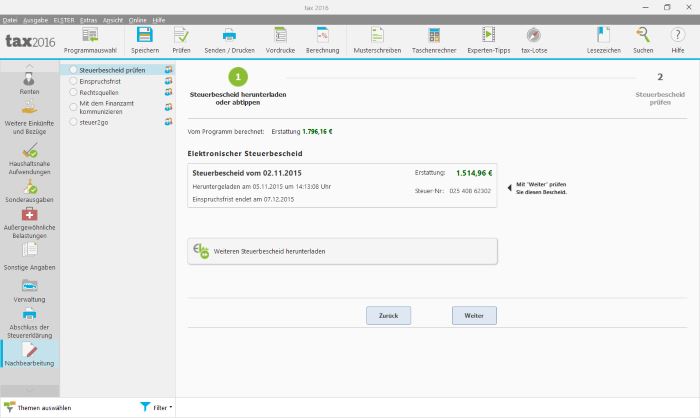Open the ELSTER menu
700x418 pixels.
(64, 20)
